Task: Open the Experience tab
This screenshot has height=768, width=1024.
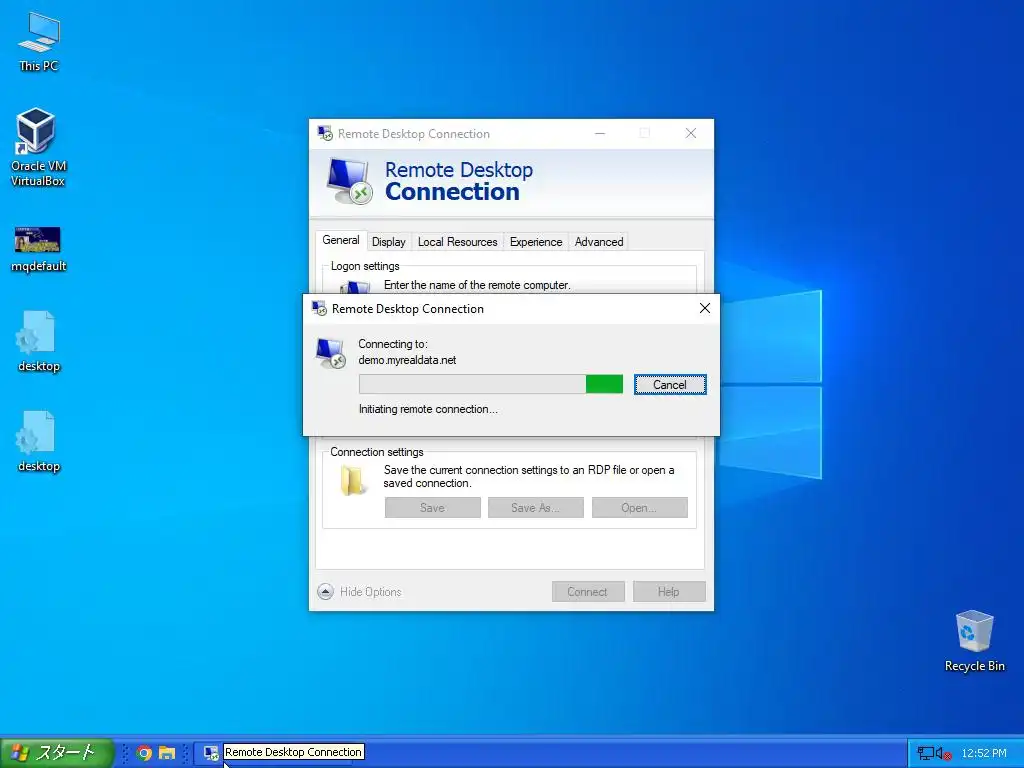Action: coord(536,242)
